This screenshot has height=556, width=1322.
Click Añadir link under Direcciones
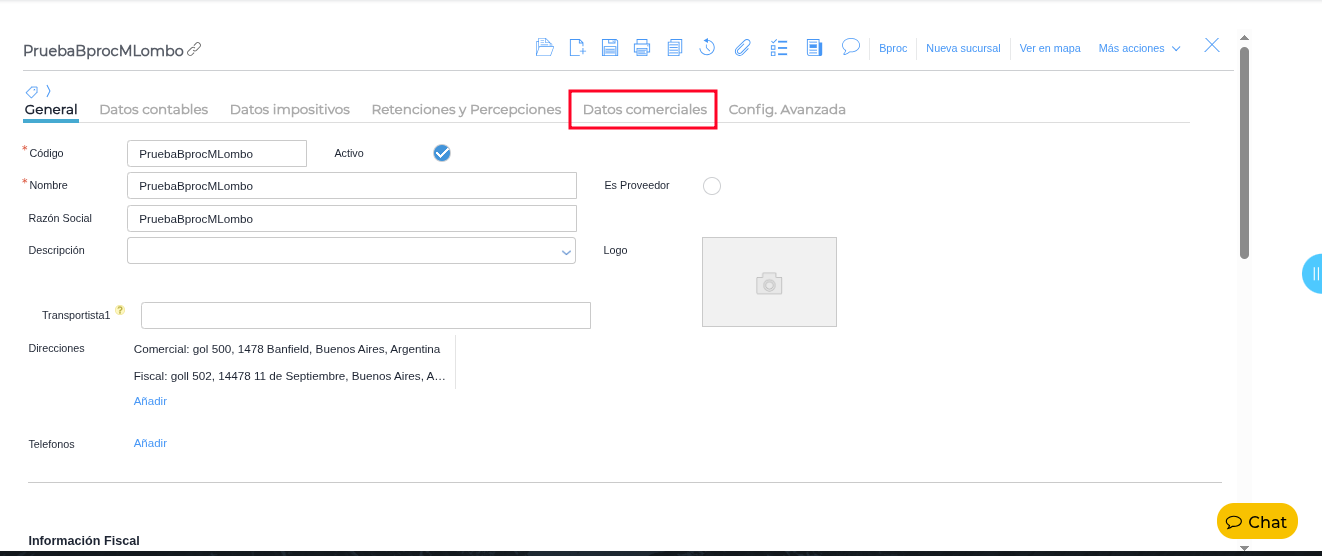pos(150,401)
